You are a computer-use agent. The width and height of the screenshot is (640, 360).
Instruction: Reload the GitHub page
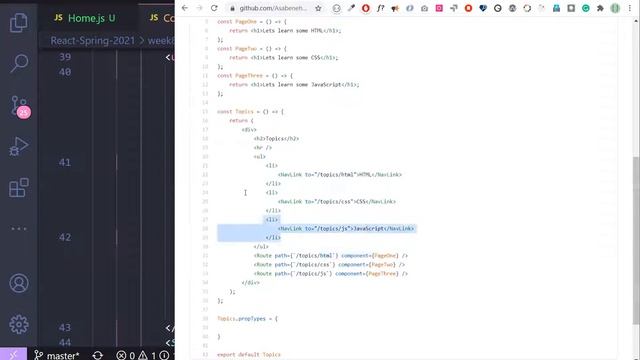(x=214, y=8)
